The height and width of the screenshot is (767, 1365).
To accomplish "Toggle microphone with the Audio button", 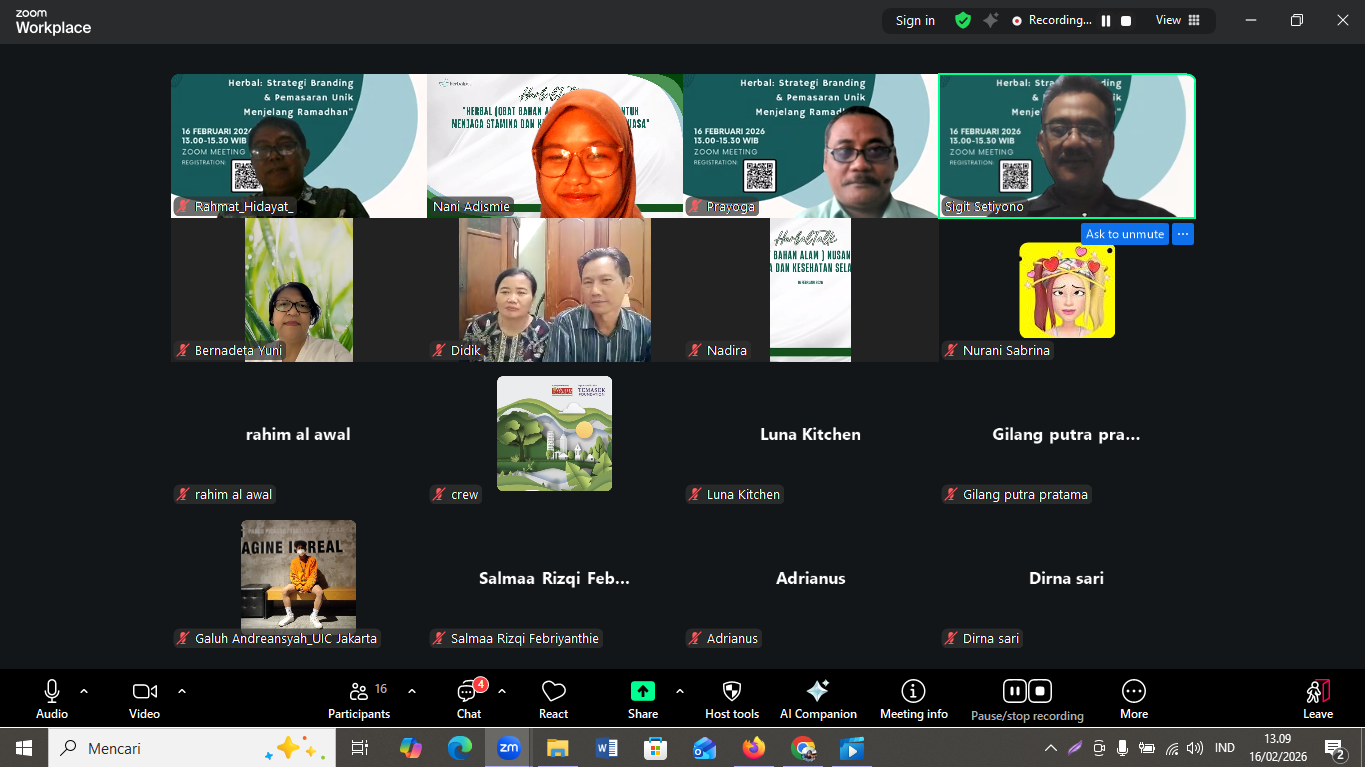I will (52, 692).
